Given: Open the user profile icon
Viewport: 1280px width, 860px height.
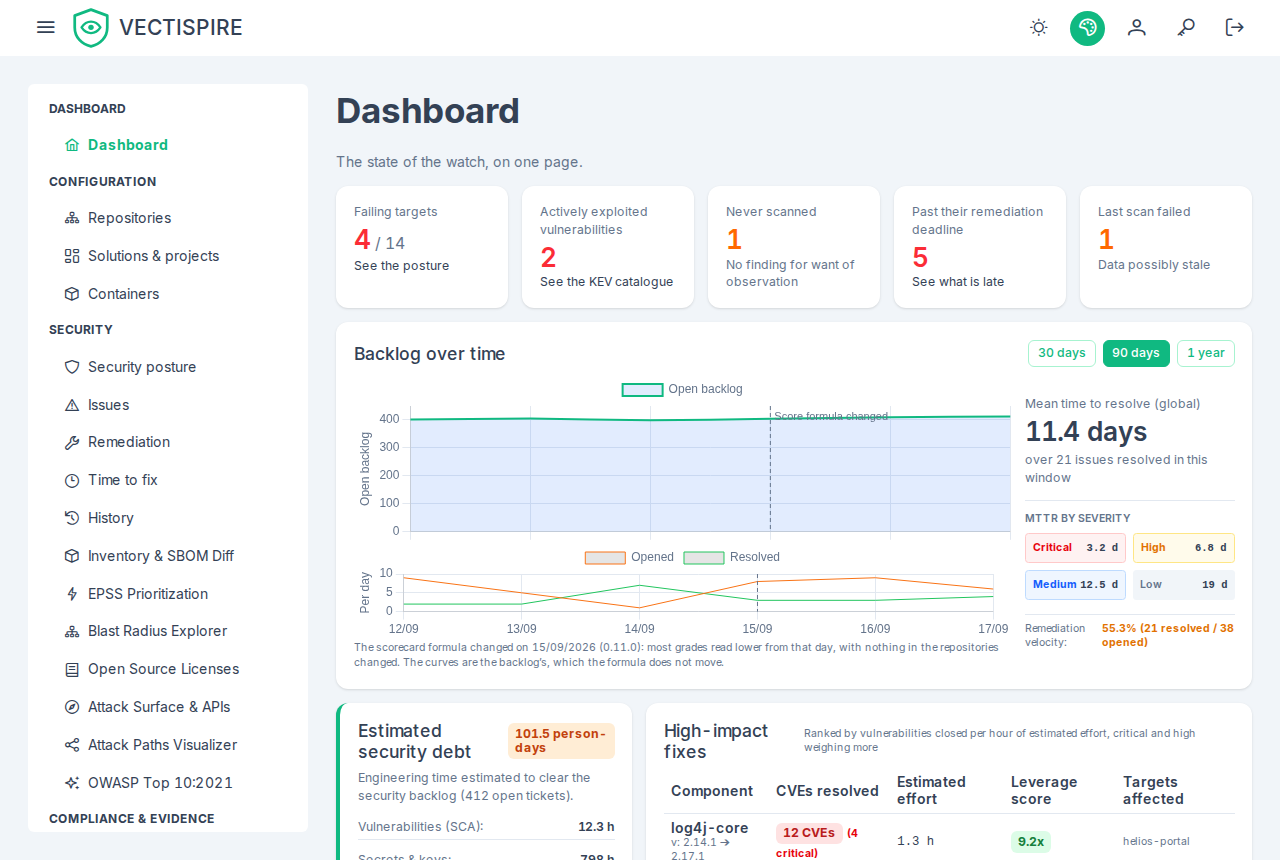Looking at the screenshot, I should [1136, 27].
